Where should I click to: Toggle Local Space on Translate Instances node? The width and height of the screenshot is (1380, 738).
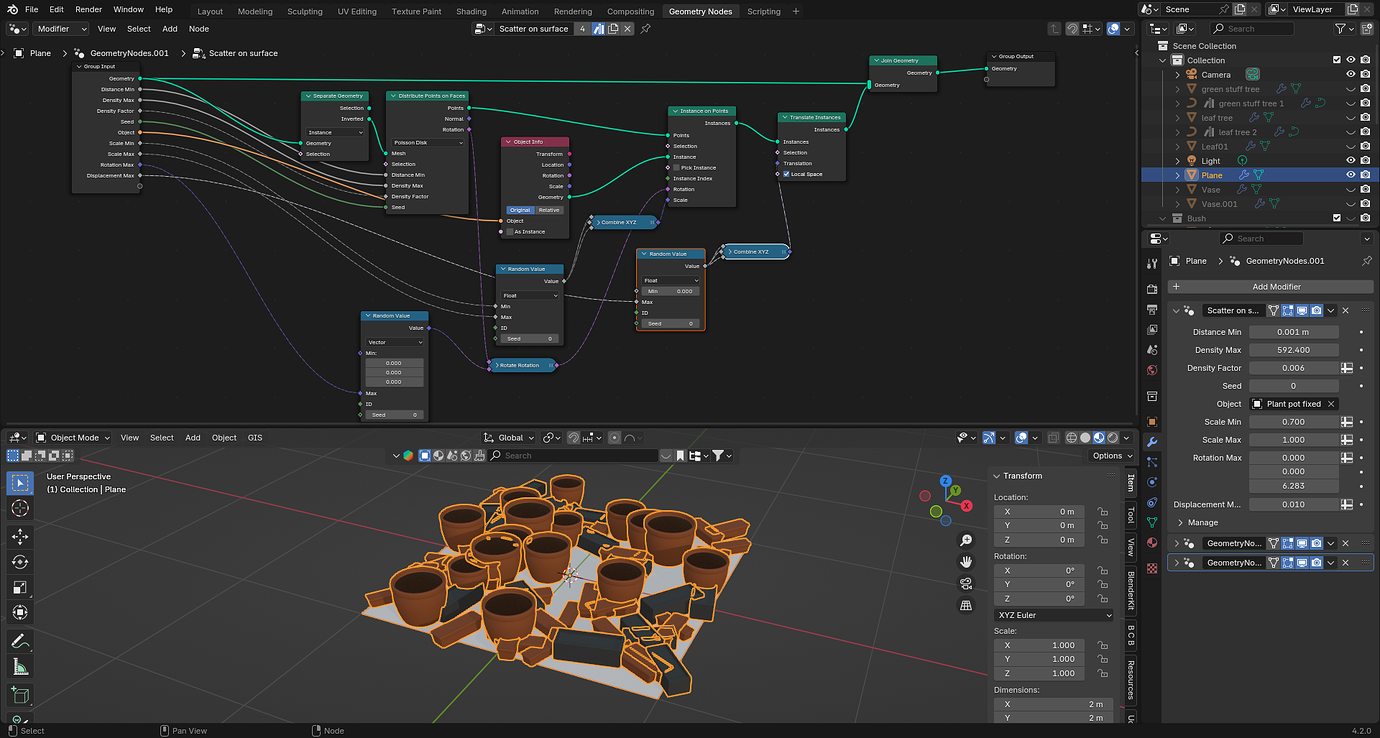pos(785,174)
